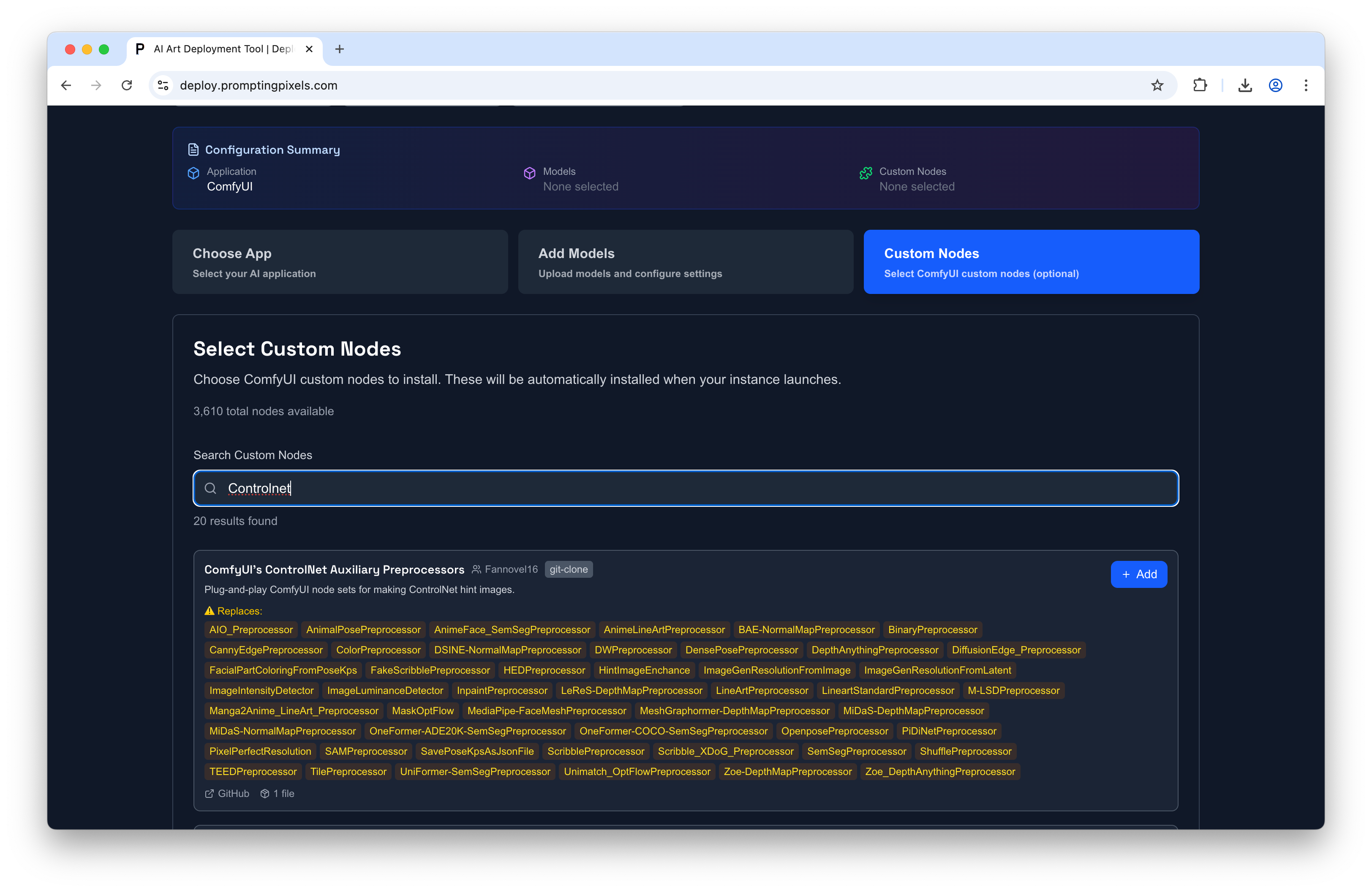
Task: Click the Application cube icon
Action: (194, 173)
